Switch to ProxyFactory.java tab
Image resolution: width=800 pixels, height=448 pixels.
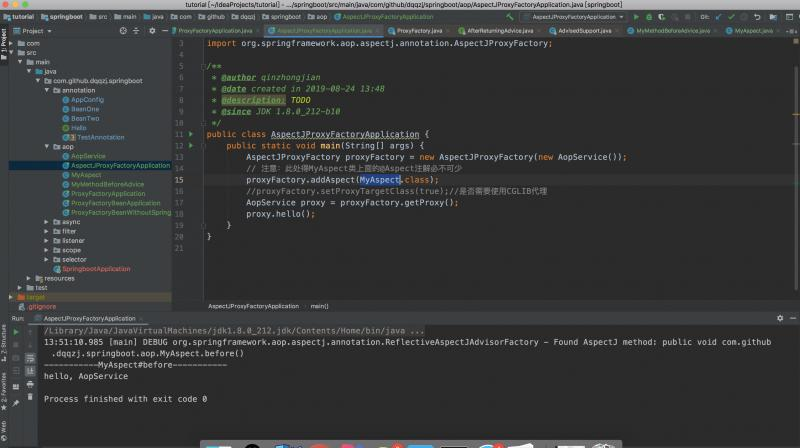419,31
